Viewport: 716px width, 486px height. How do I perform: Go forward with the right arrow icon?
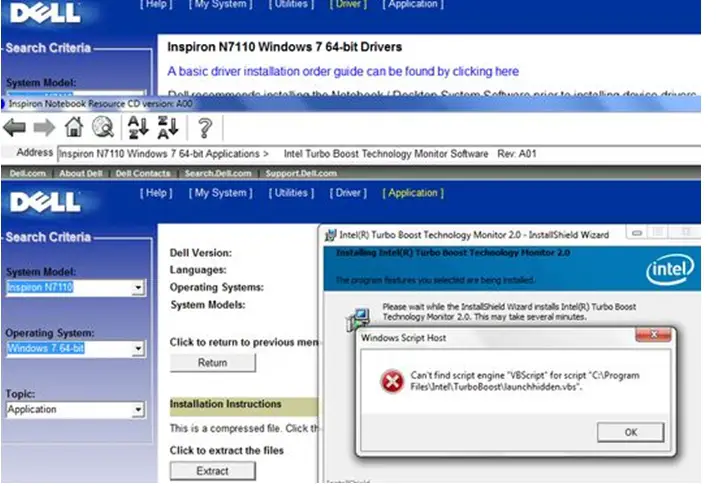click(x=44, y=127)
